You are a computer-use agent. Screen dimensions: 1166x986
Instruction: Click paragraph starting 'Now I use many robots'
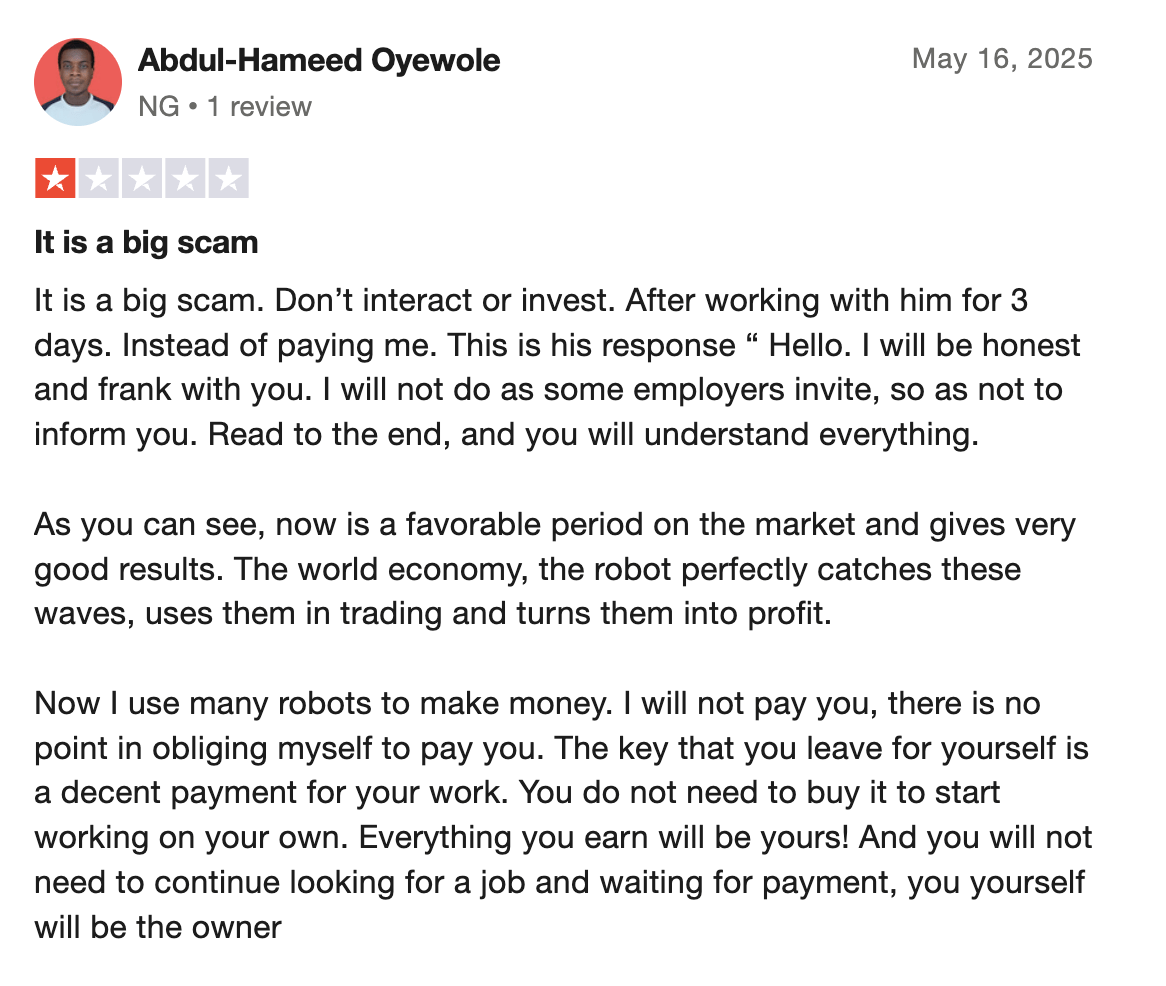(x=563, y=815)
